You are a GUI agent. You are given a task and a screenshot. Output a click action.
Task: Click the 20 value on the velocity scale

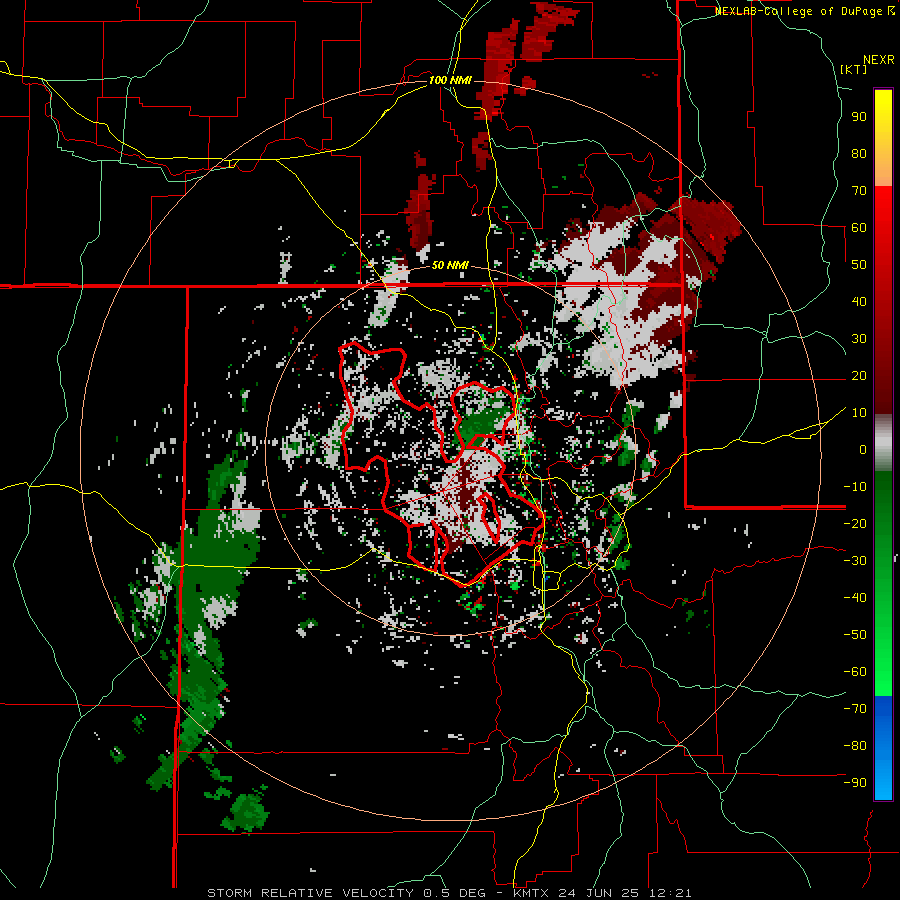[x=859, y=375]
